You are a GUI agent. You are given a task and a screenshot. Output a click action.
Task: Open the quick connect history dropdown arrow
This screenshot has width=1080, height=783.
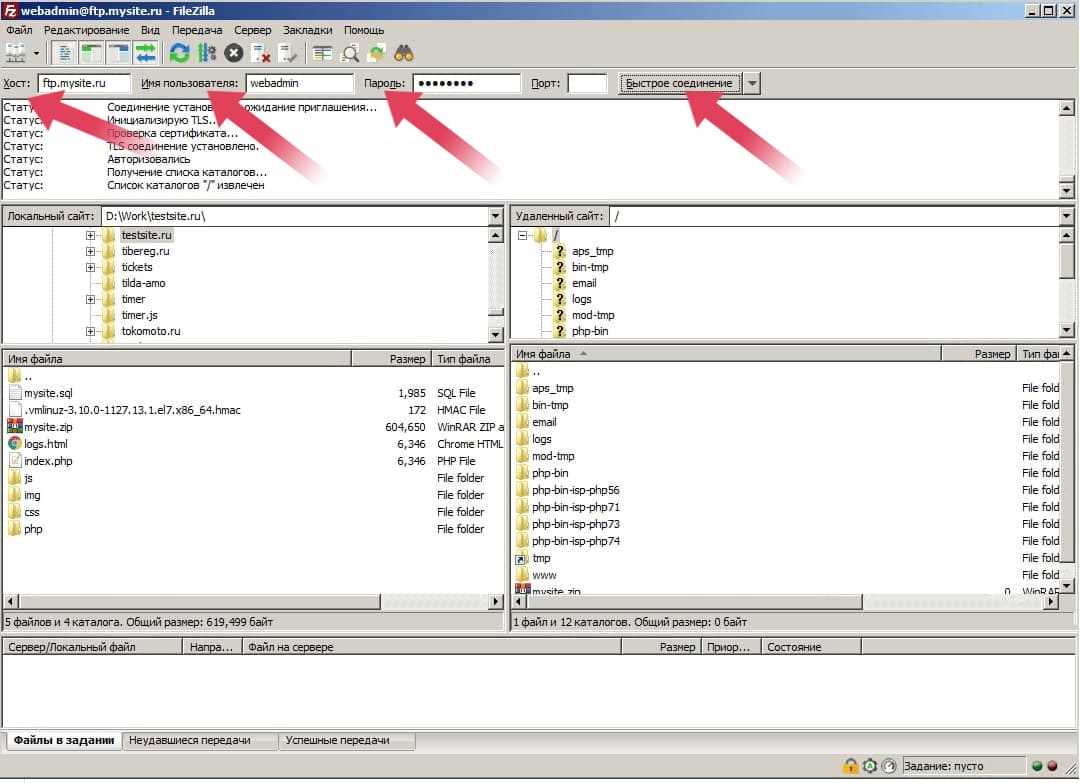pos(752,83)
